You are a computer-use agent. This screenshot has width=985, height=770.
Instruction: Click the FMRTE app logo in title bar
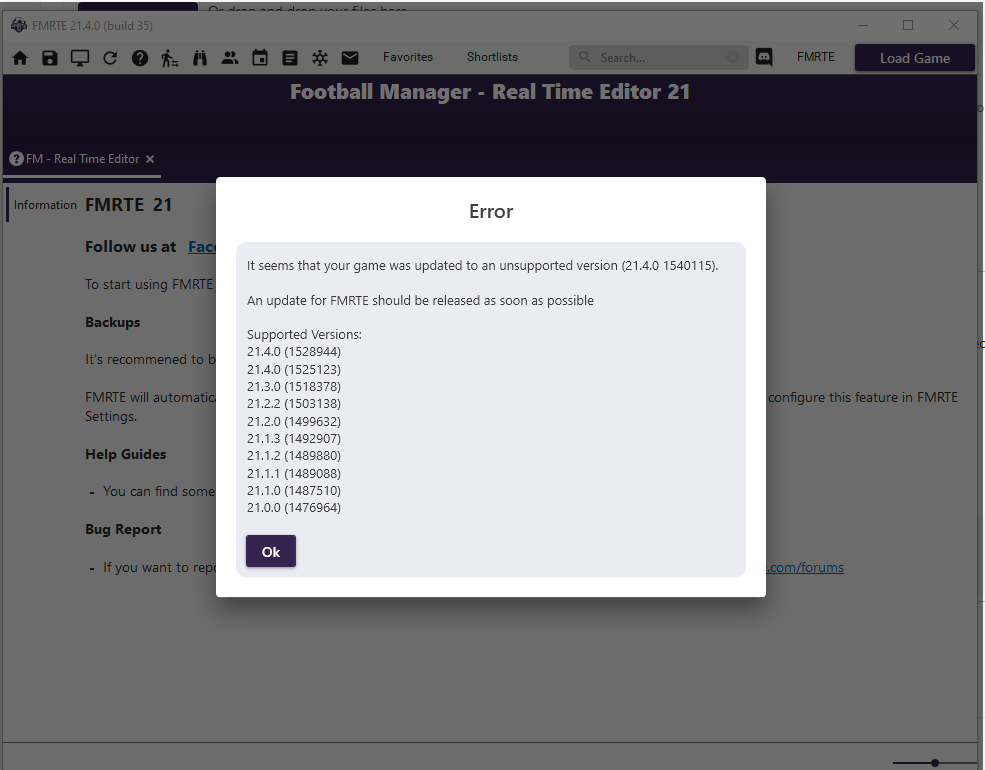tap(19, 25)
